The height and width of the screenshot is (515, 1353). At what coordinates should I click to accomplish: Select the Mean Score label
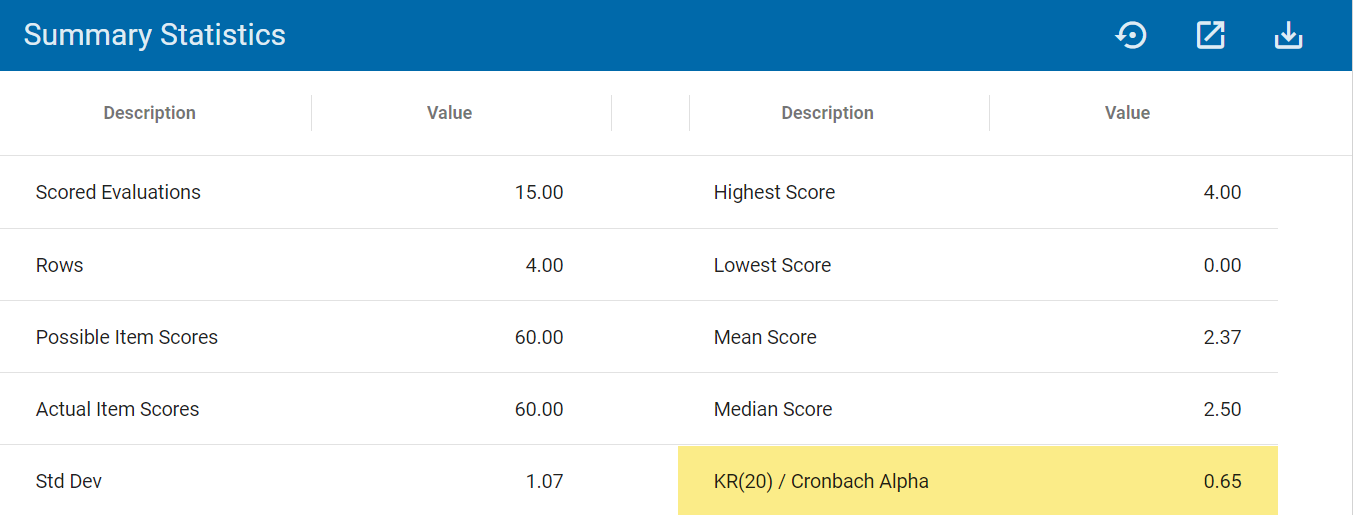[x=765, y=337]
